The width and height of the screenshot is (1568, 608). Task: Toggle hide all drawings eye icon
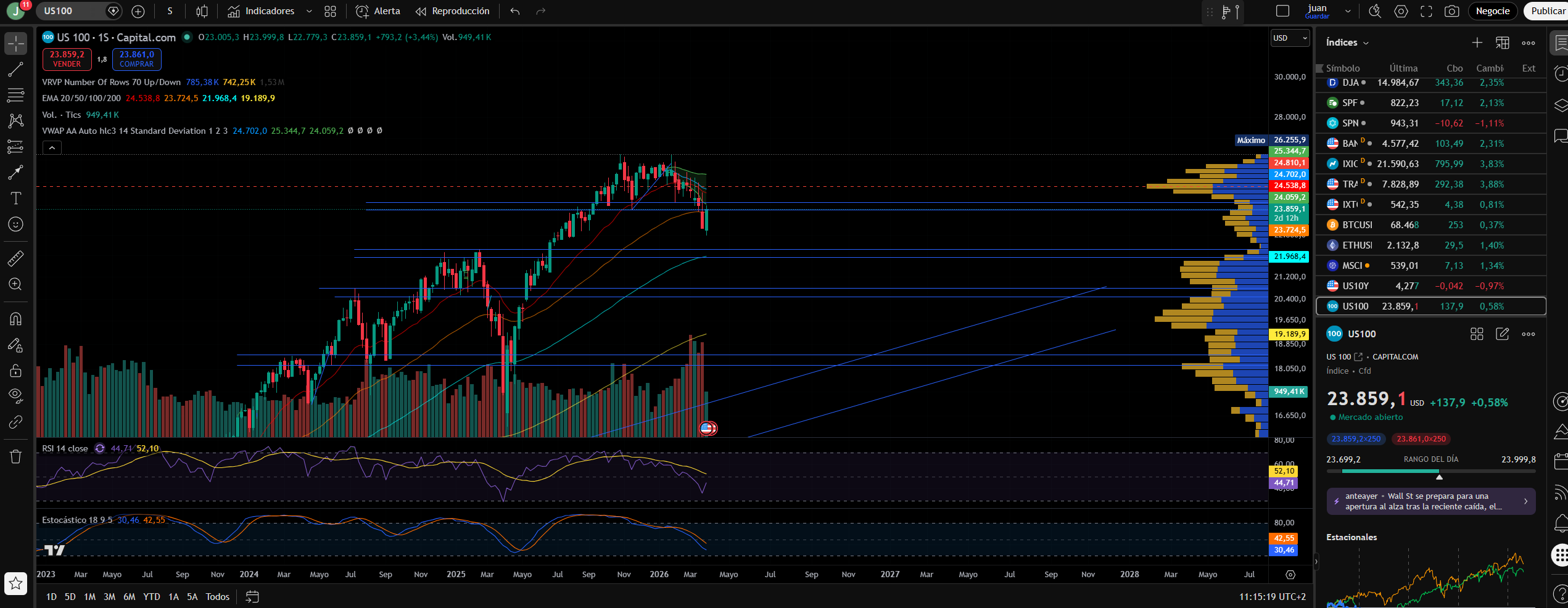pyautogui.click(x=15, y=395)
